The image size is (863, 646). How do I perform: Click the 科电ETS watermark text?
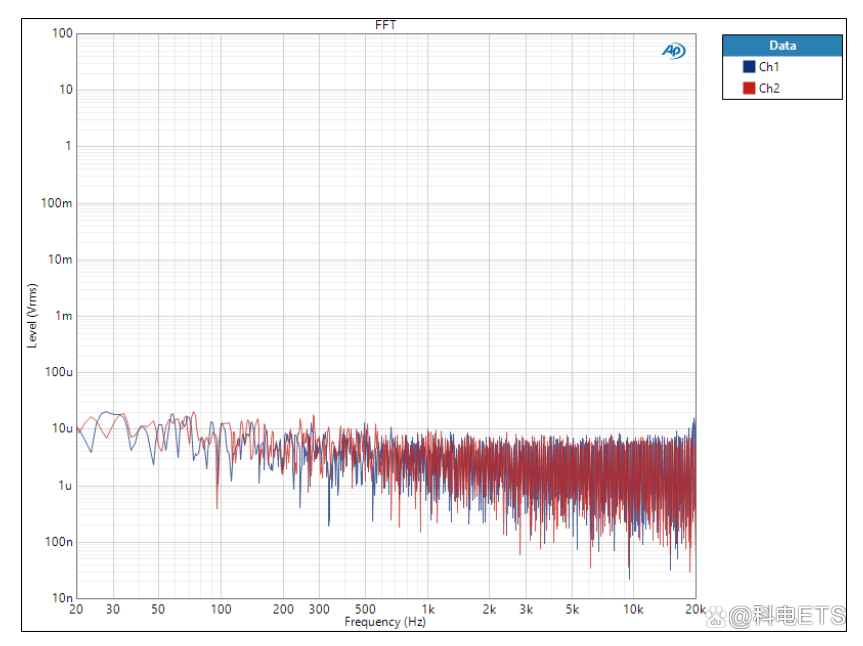pos(799,615)
